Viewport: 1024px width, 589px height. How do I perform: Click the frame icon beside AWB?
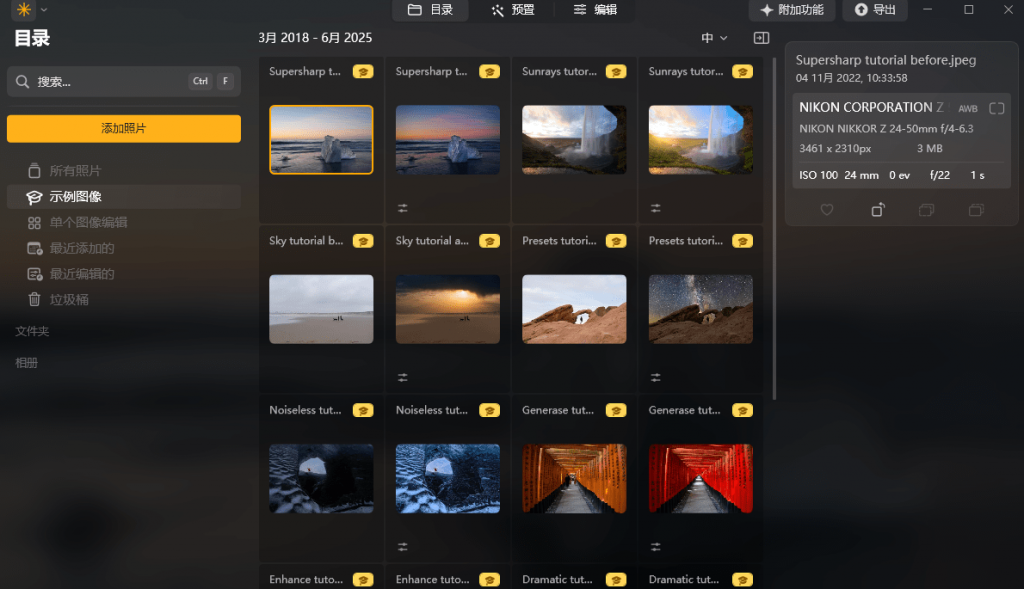coord(996,108)
